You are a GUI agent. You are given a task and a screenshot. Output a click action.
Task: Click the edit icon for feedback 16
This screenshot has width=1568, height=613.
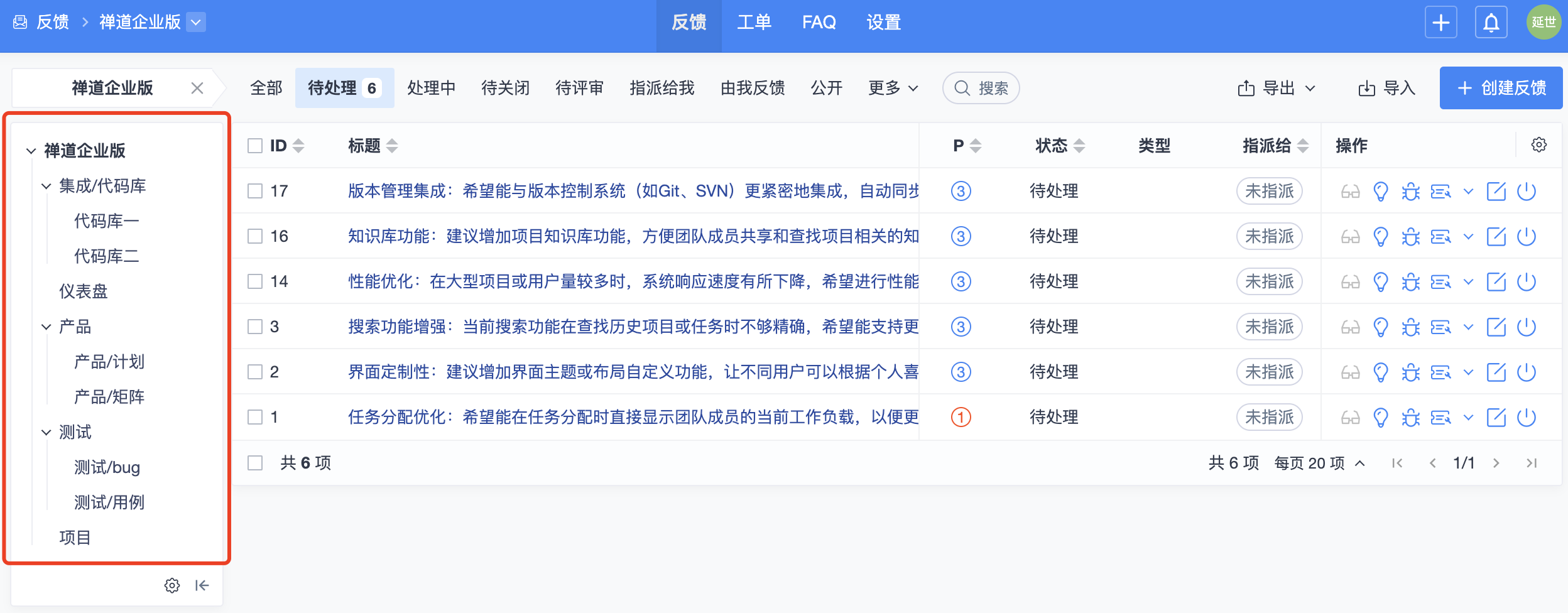(x=1496, y=236)
